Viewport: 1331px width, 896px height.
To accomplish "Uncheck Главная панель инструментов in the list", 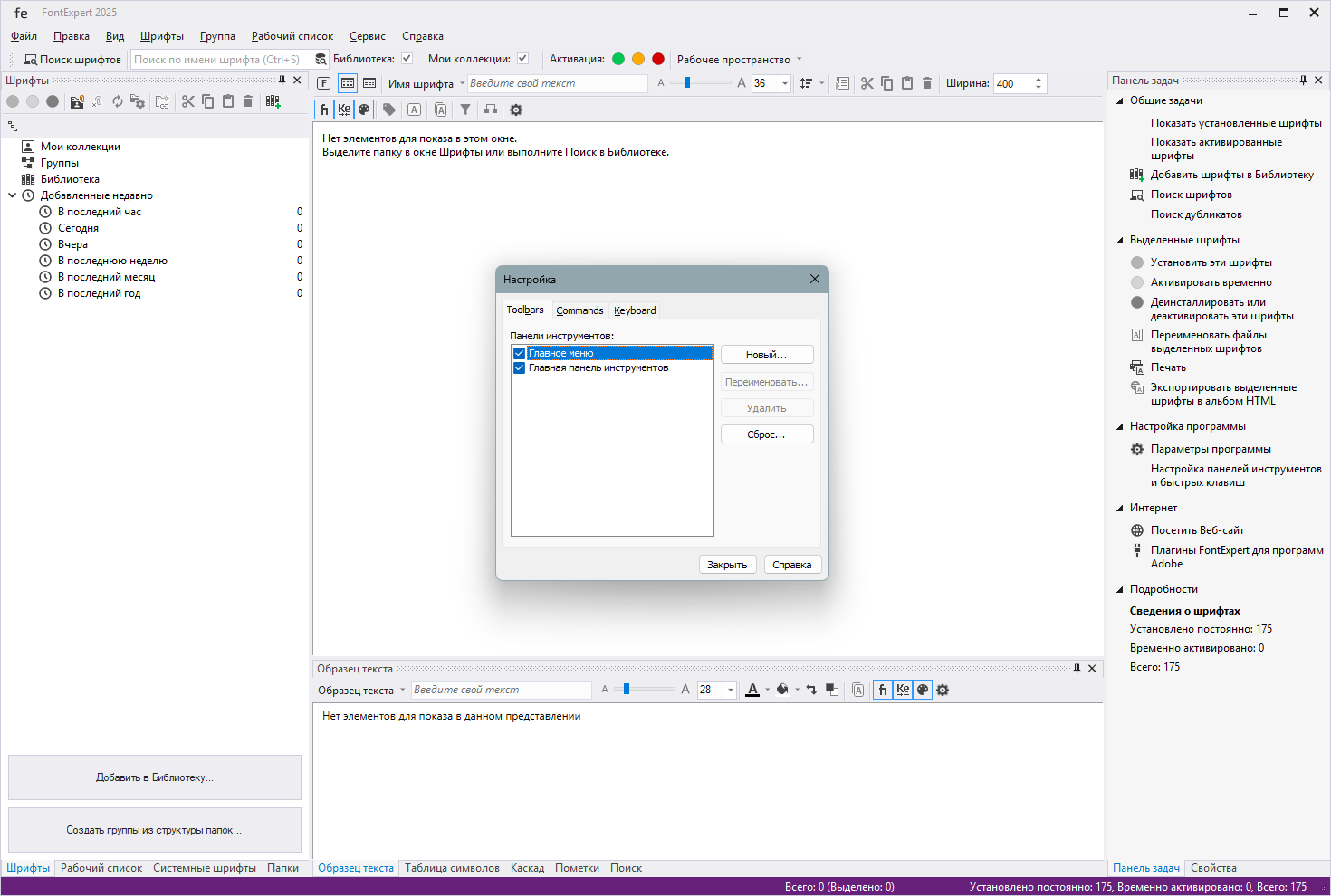I will tap(519, 367).
